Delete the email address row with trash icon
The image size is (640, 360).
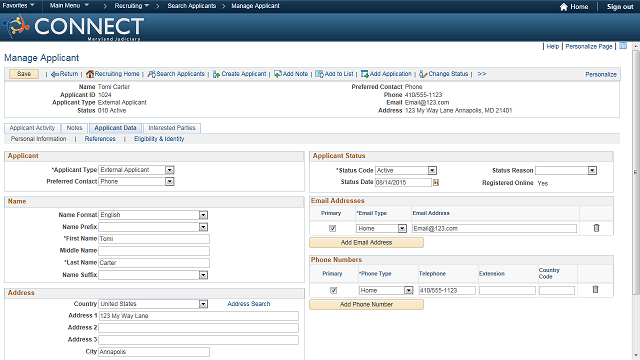tap(596, 228)
